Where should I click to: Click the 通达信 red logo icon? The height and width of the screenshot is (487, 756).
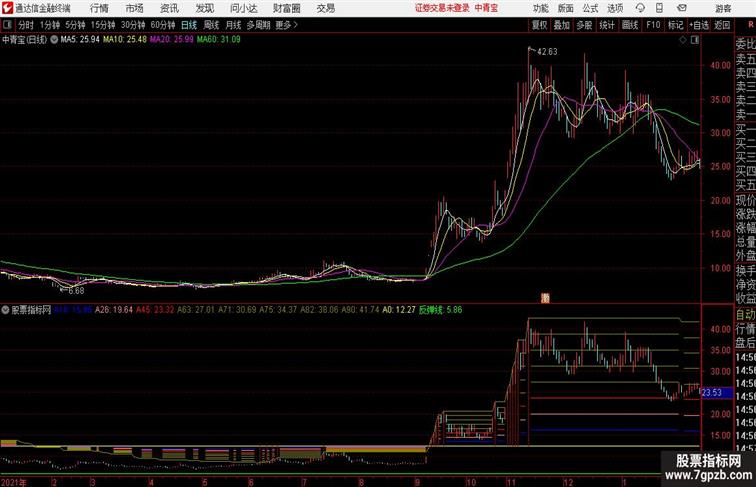7,8
